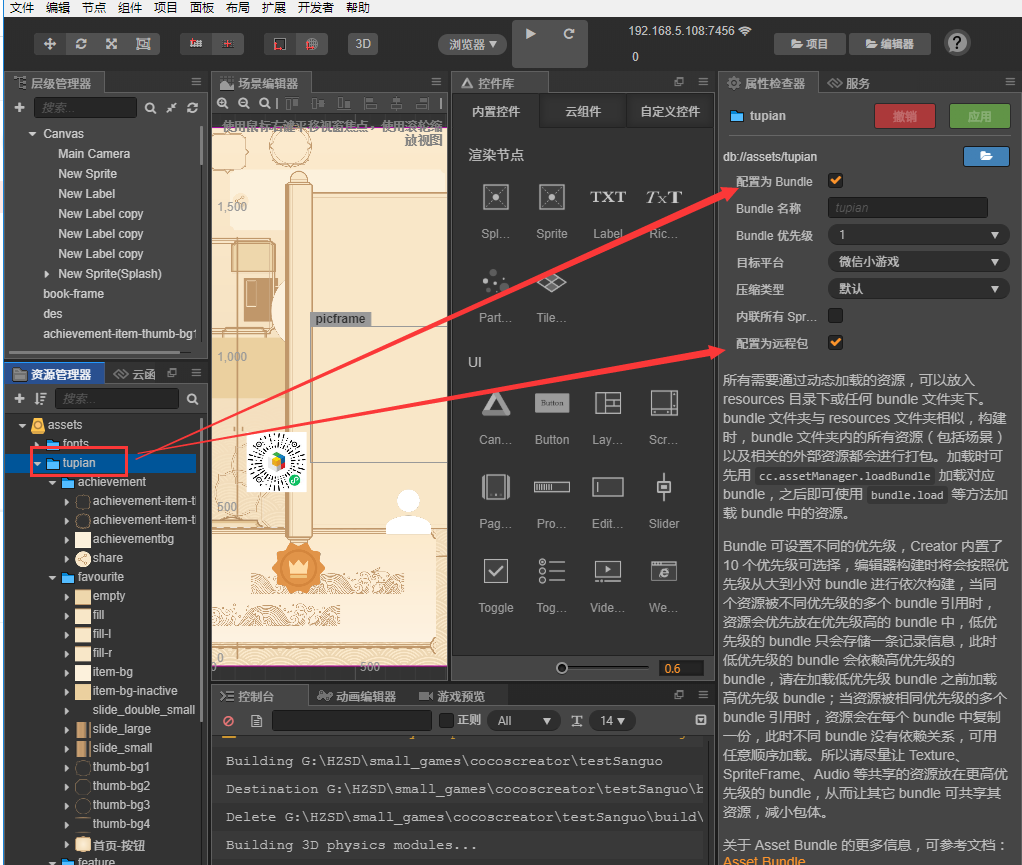Viewport: 1022px width, 865px height.
Task: Add node with hierarchy plus icon
Action: (20, 108)
